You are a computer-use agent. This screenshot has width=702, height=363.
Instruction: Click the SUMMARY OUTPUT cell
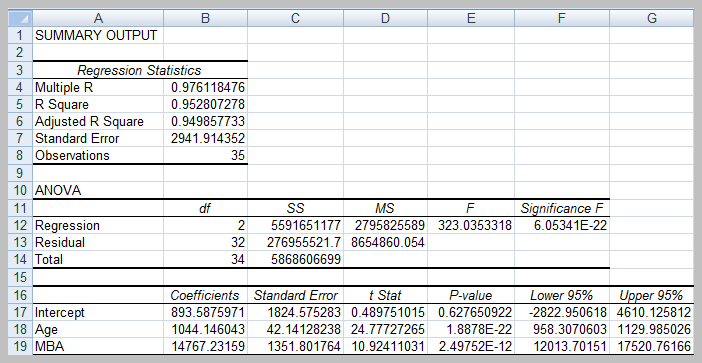click(x=98, y=35)
